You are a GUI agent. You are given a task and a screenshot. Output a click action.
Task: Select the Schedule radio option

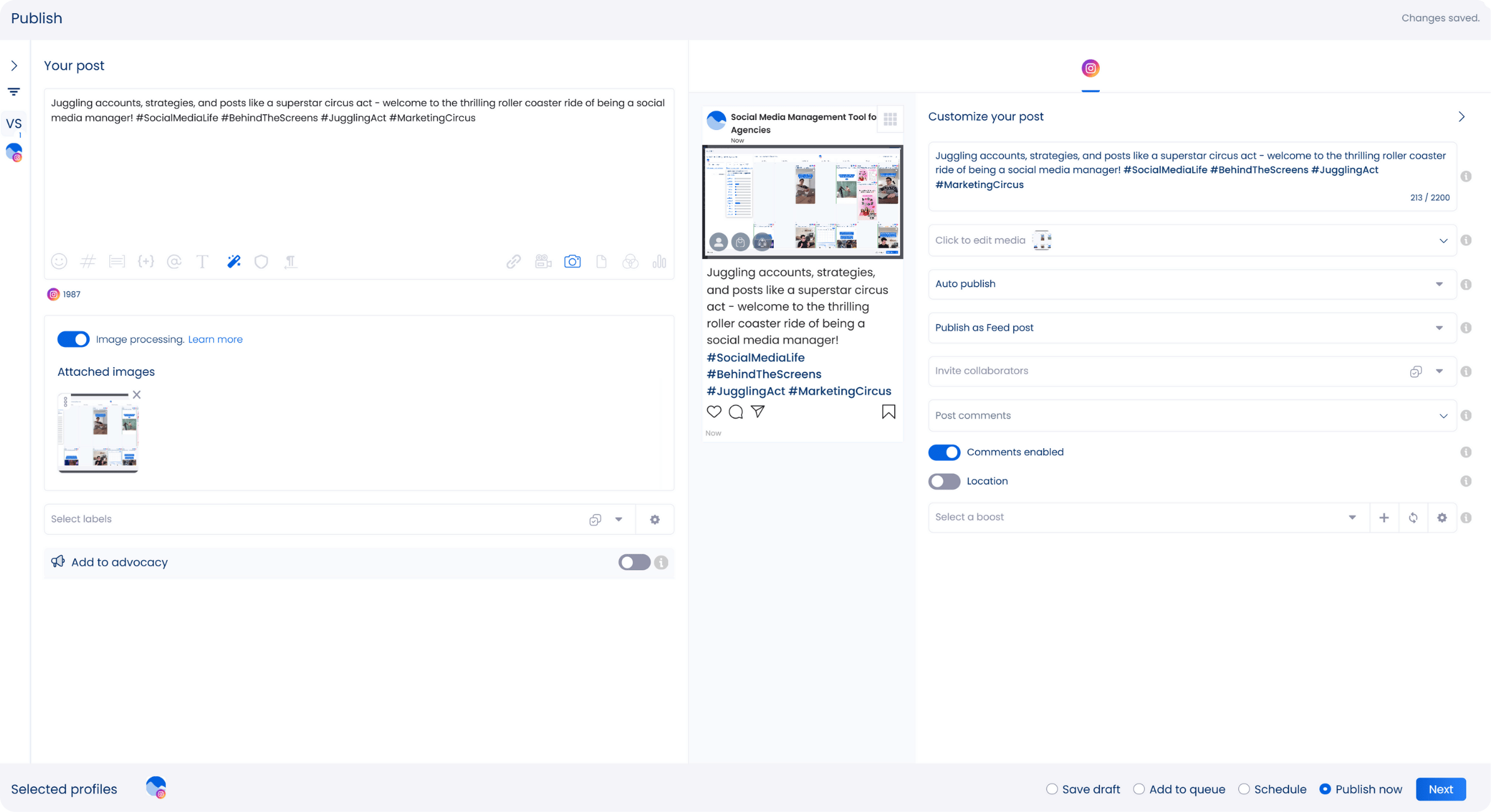(1244, 789)
